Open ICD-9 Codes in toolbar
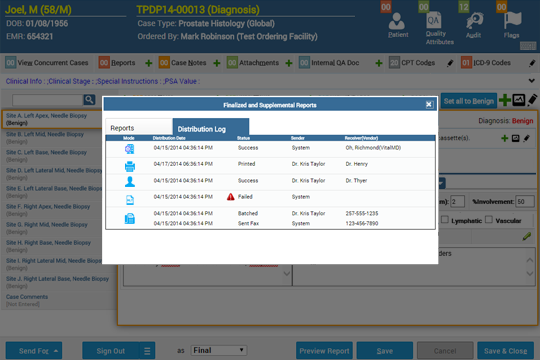 (486, 63)
